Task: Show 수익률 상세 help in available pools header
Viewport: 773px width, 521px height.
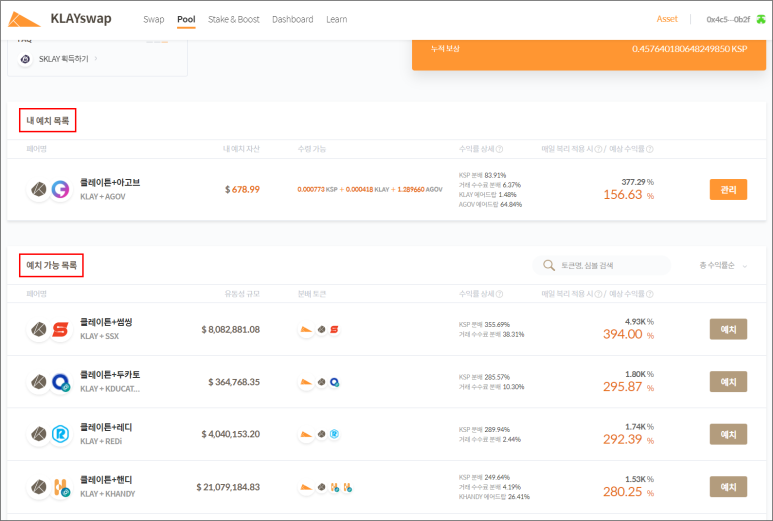Action: tap(499, 294)
